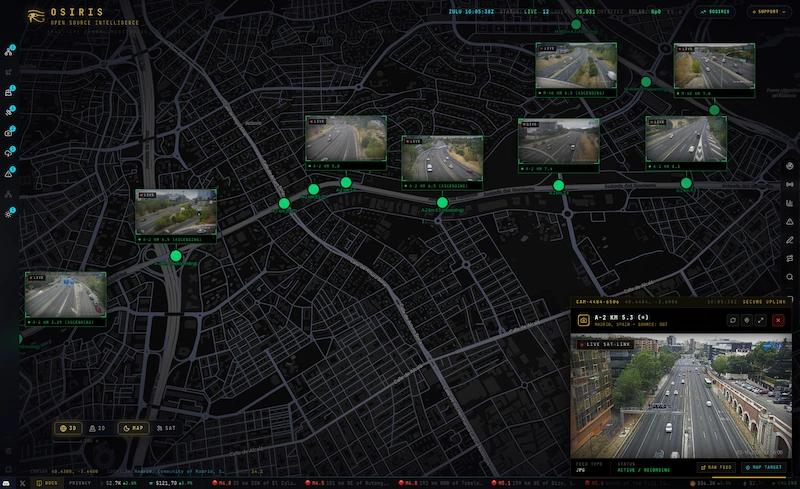This screenshot has width=800, height=489.
Task: Click the grid panel icon at bottom left
Action: [x=8, y=451]
